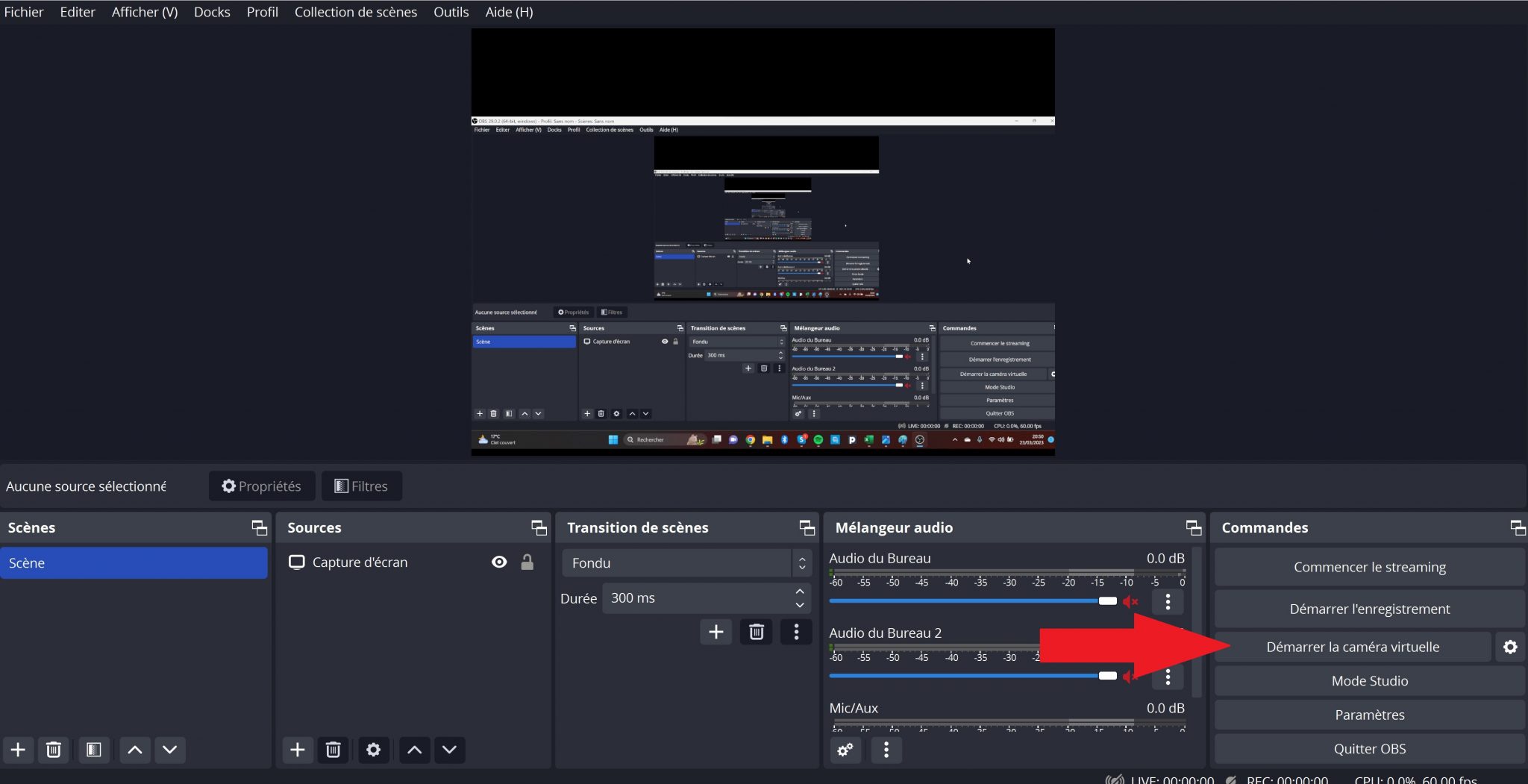The image size is (1528, 784).
Task: Open source properties with the gear icon
Action: 373,750
